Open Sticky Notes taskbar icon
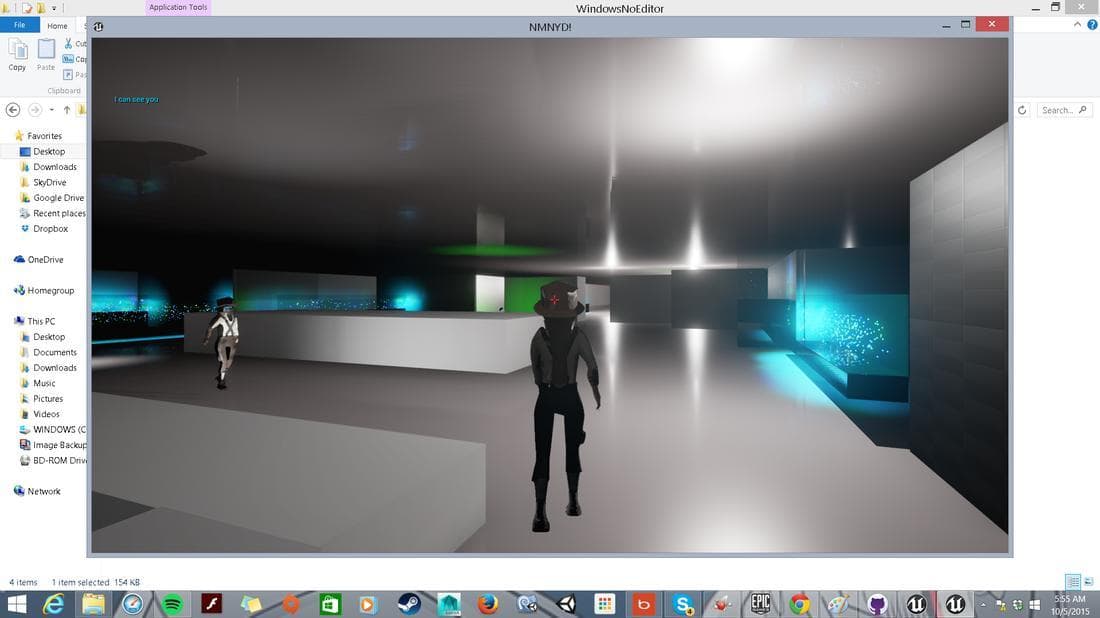 tap(251, 604)
